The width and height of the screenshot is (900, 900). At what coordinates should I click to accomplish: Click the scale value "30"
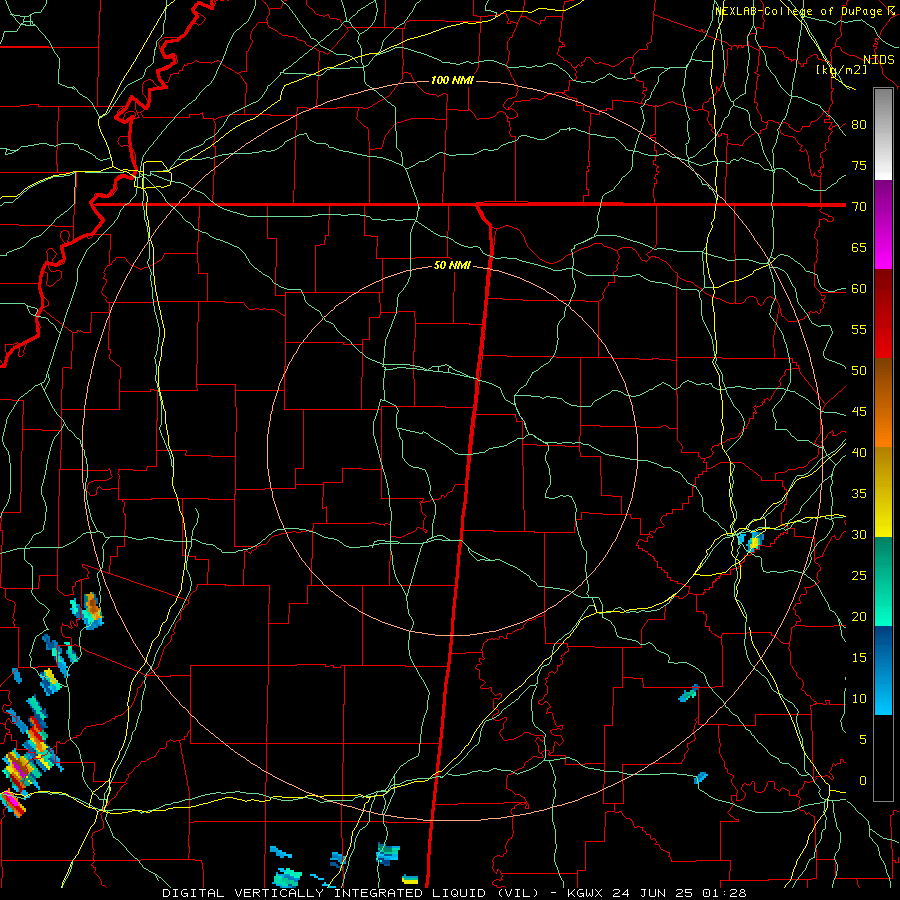[859, 534]
